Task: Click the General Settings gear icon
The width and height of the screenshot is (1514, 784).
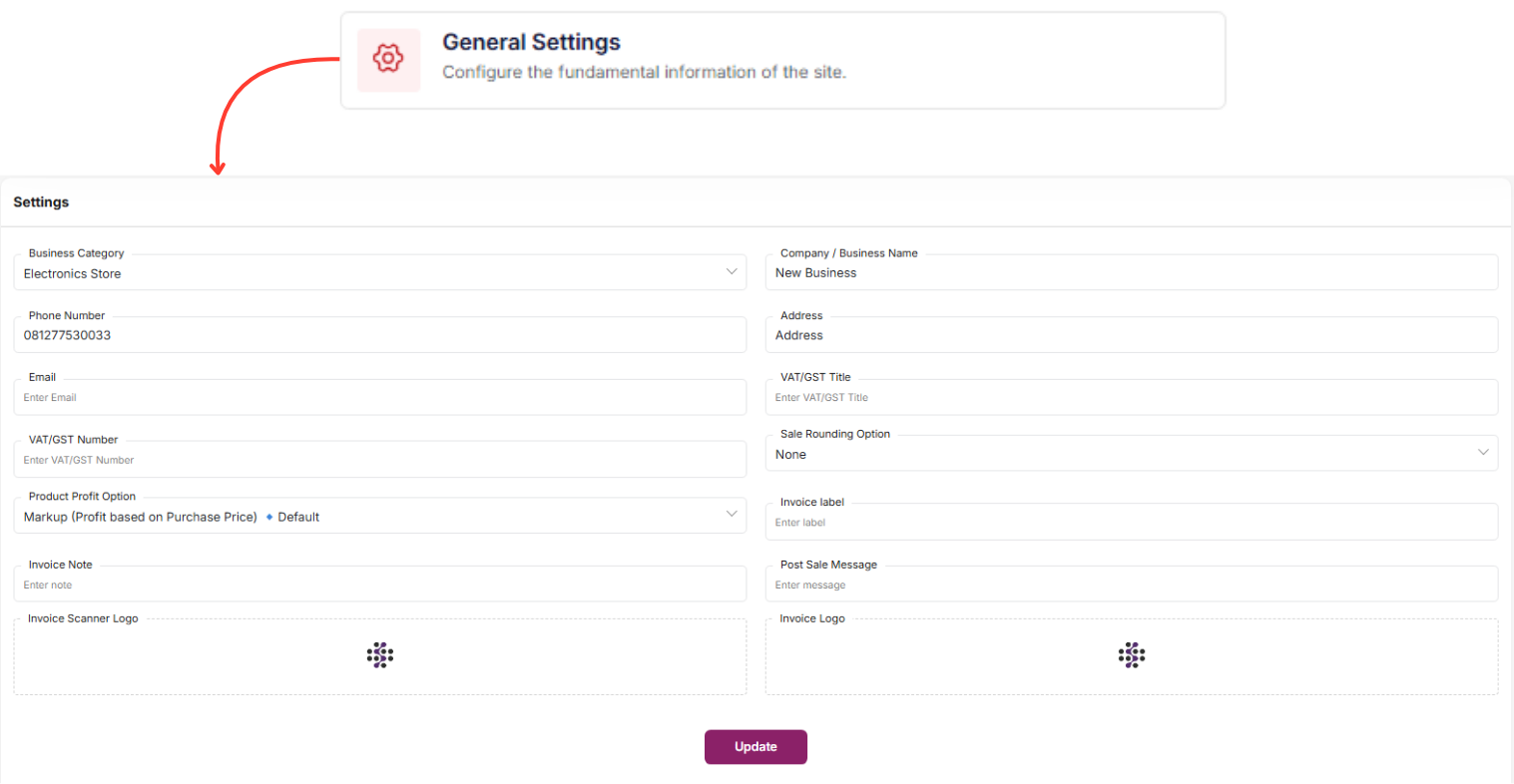Action: (x=388, y=59)
